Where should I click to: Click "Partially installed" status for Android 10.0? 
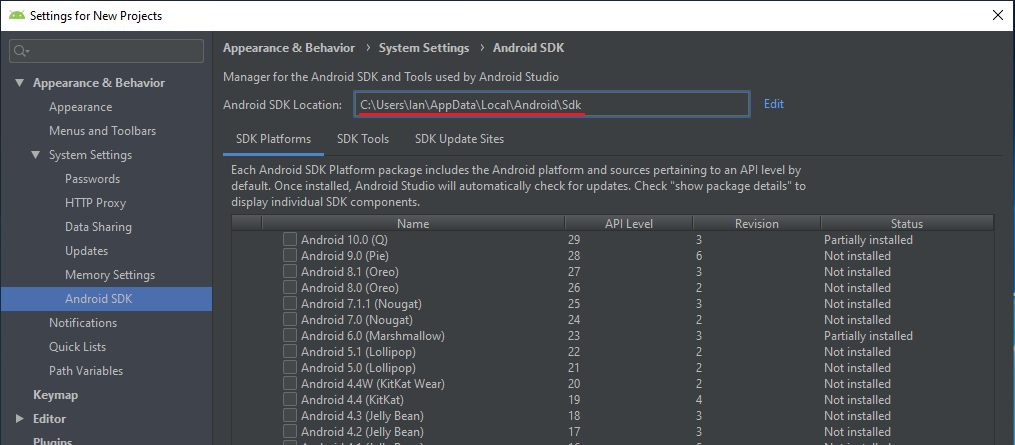point(868,240)
